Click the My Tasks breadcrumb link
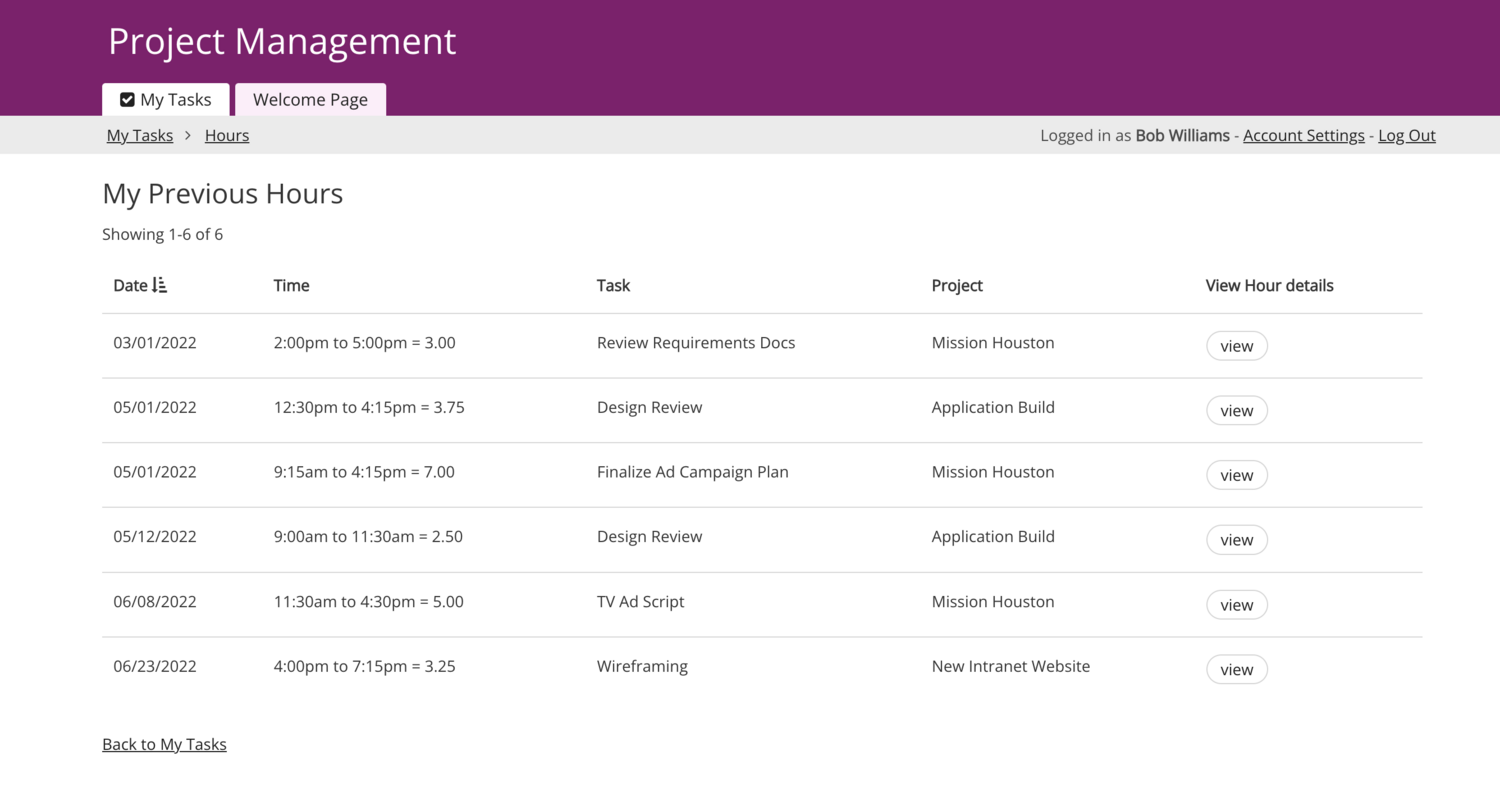The height and width of the screenshot is (810, 1500). click(x=140, y=136)
